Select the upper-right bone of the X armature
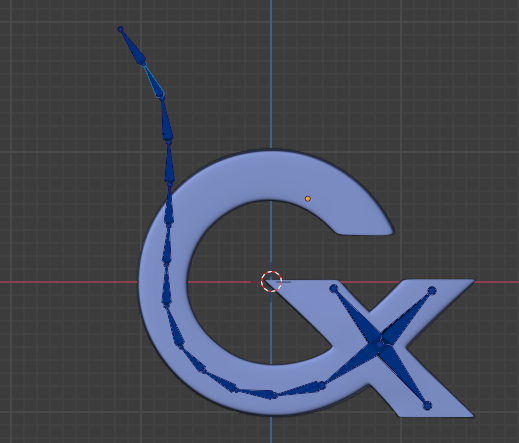 point(407,316)
